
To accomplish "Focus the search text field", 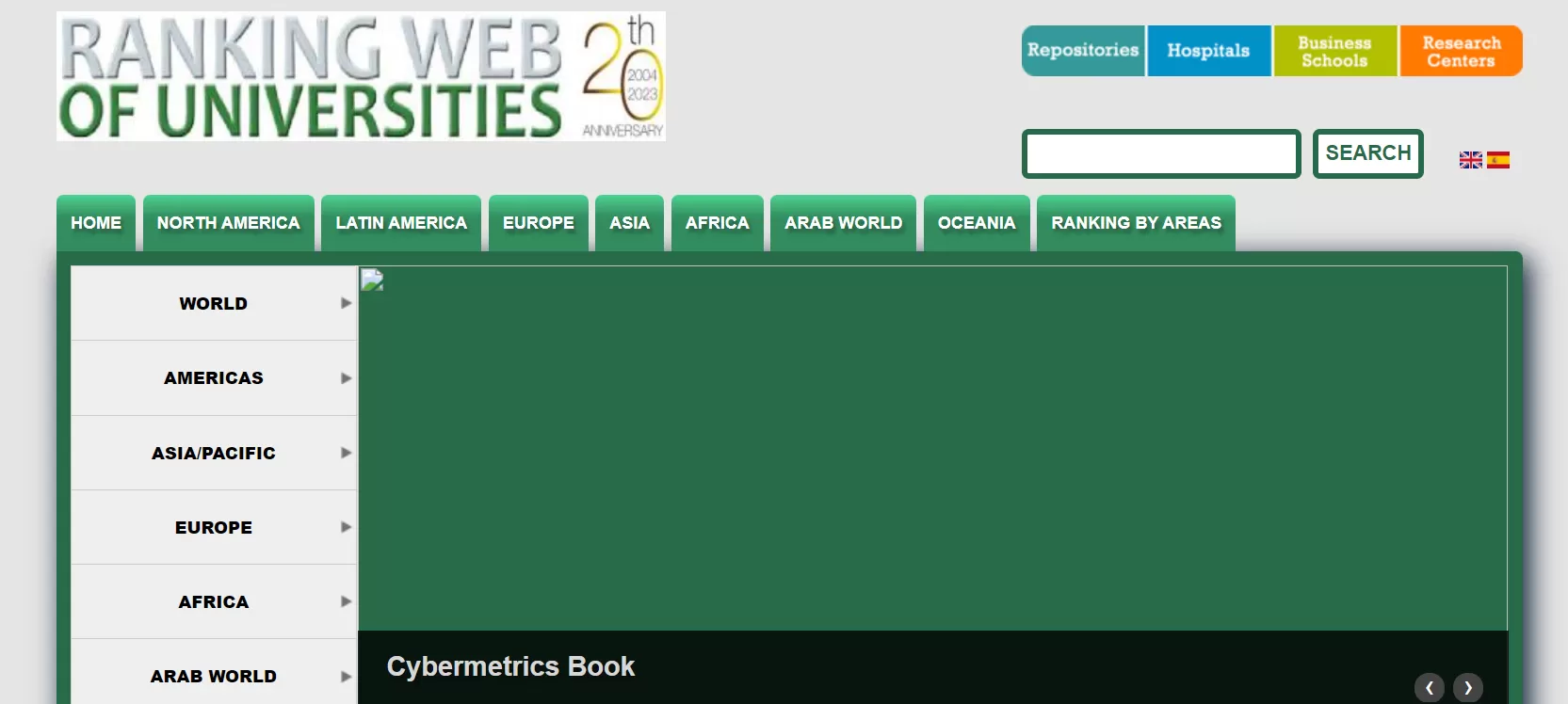I will pyautogui.click(x=1161, y=153).
